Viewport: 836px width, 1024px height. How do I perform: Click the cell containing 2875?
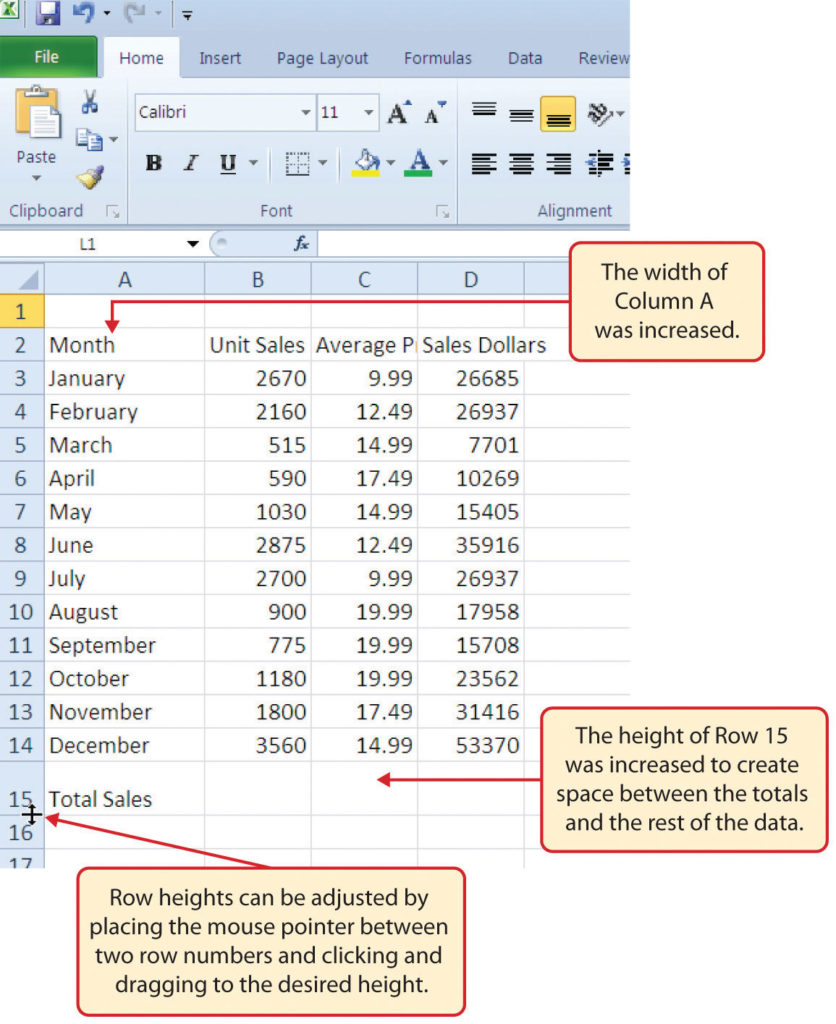[258, 545]
